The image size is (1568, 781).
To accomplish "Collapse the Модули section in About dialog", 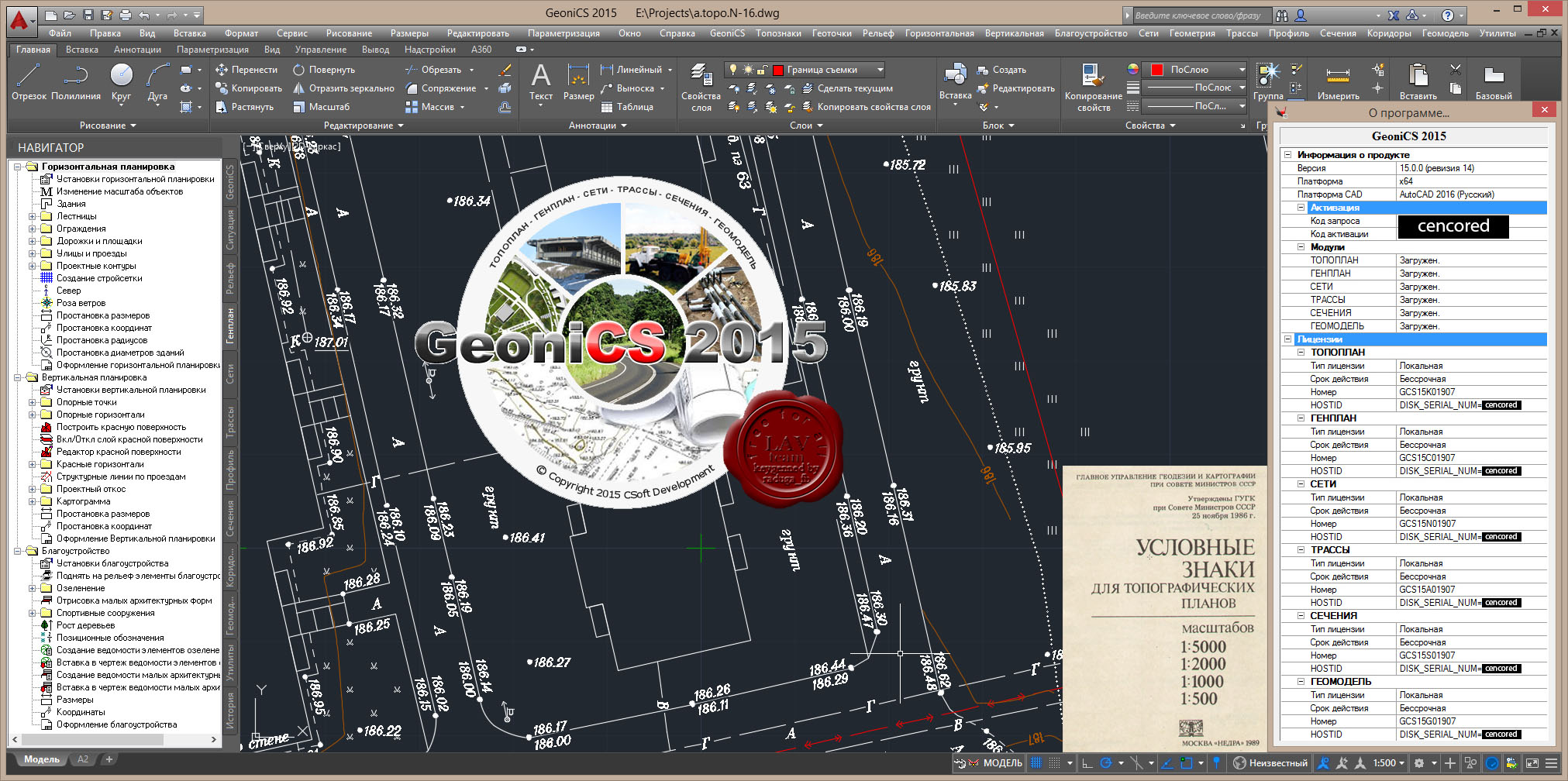I will (x=1301, y=247).
